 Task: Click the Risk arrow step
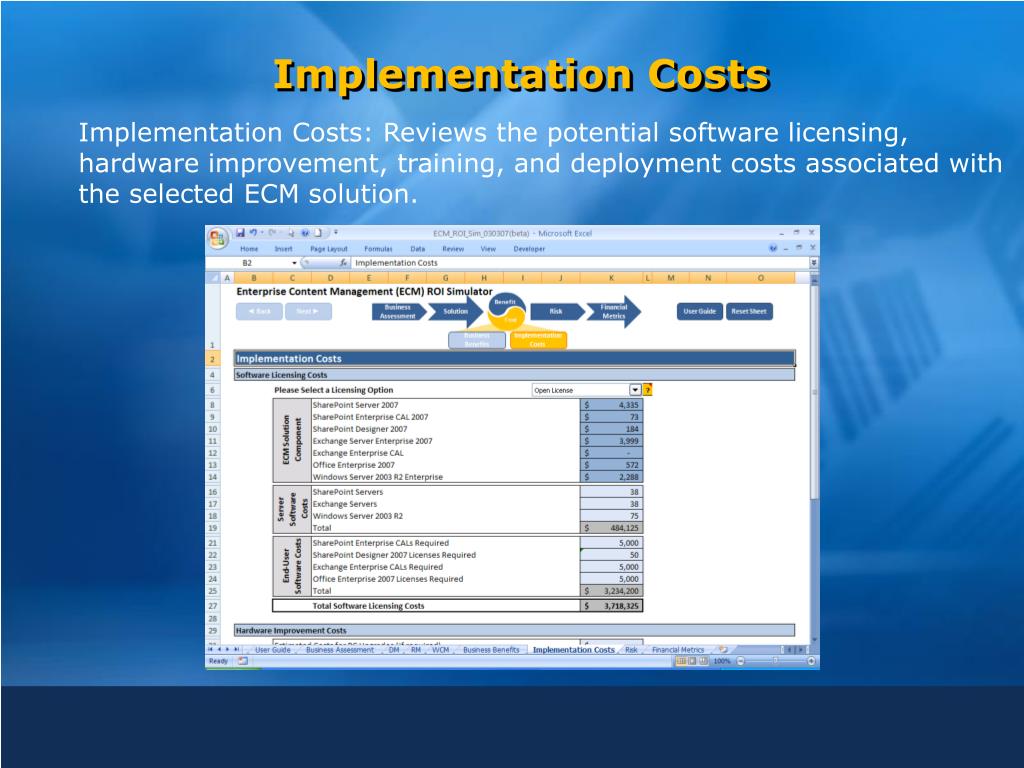click(x=556, y=312)
